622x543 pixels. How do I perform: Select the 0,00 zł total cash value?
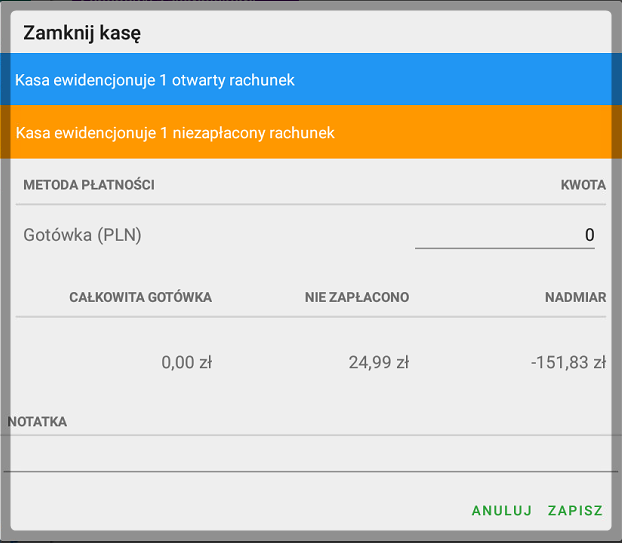[186, 363]
